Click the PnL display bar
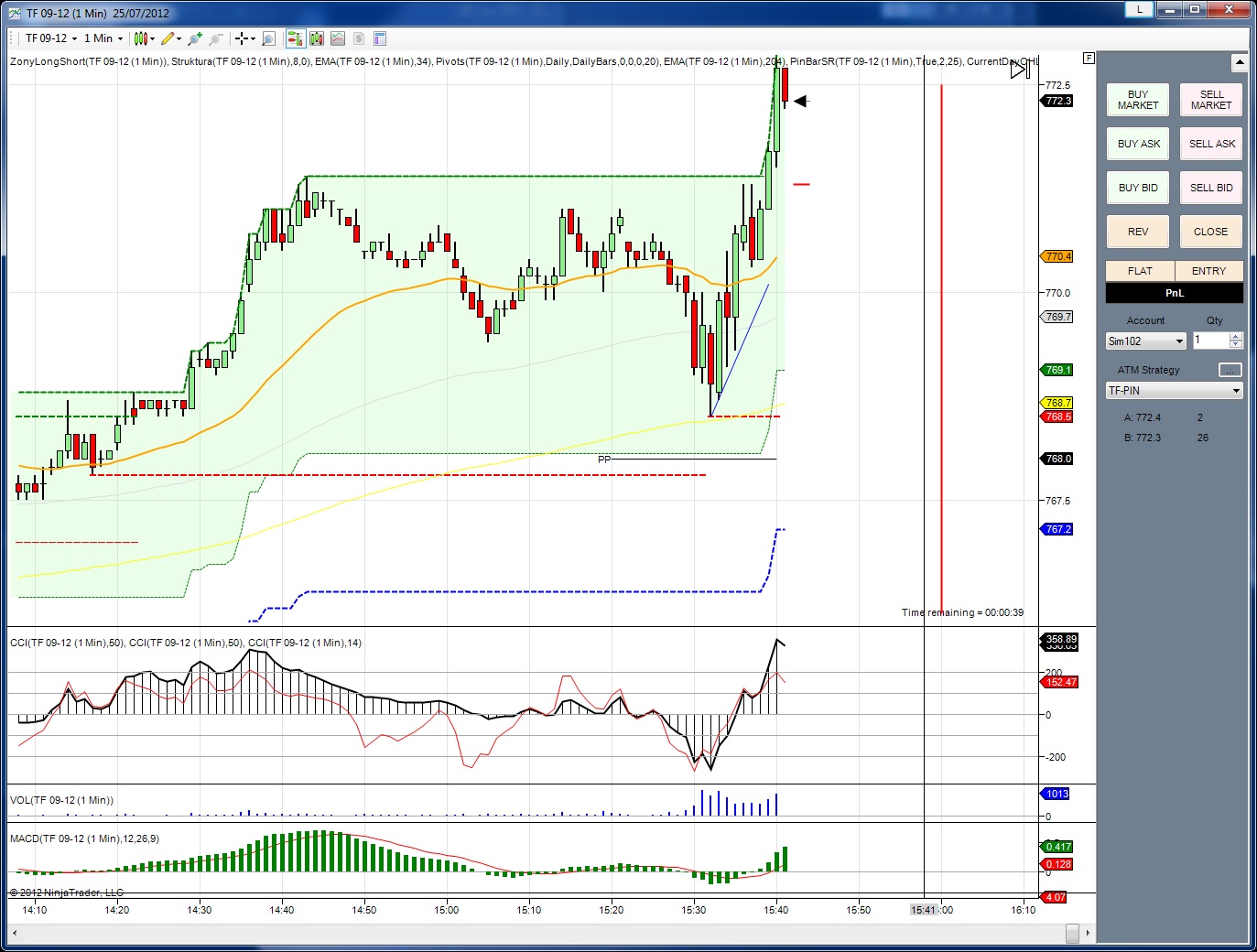Screen dimensions: 1257x952 tap(1175, 293)
